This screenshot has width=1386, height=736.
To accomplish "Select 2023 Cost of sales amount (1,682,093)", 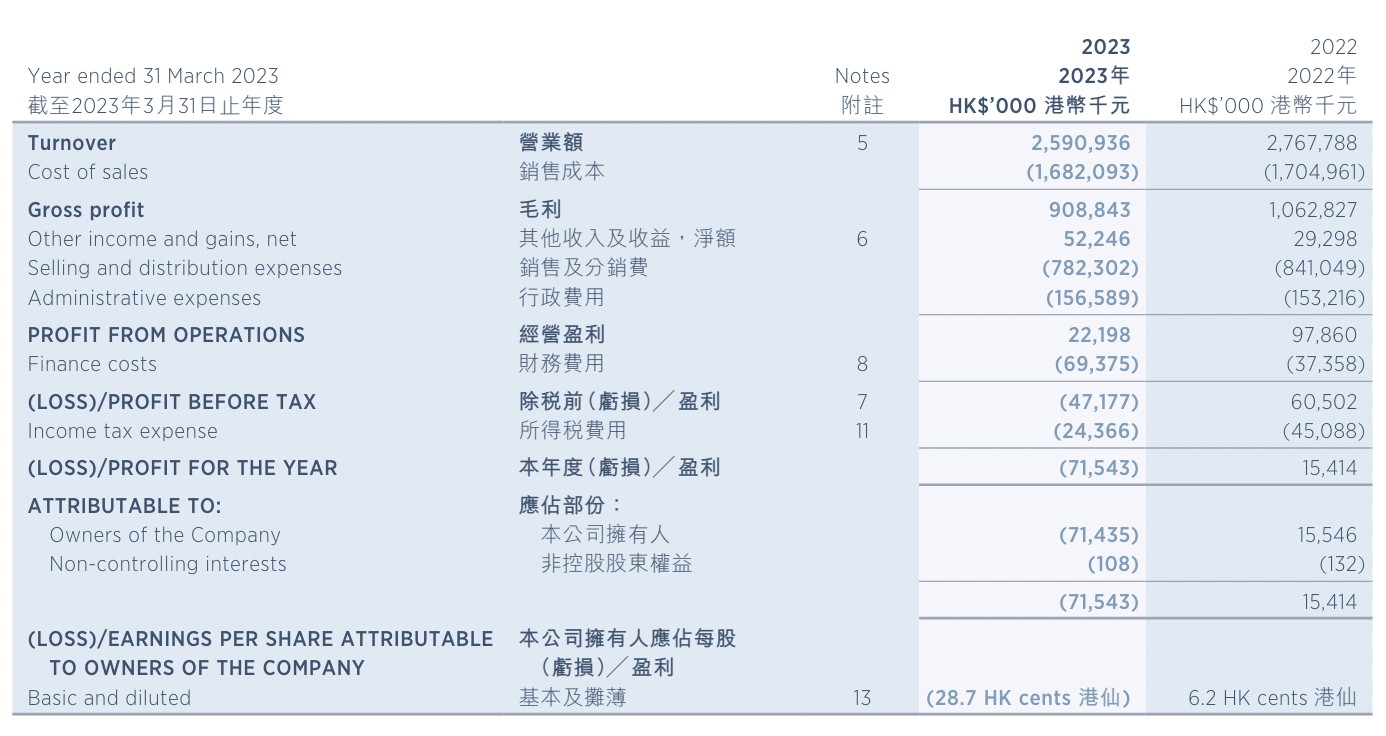I will click(1082, 172).
